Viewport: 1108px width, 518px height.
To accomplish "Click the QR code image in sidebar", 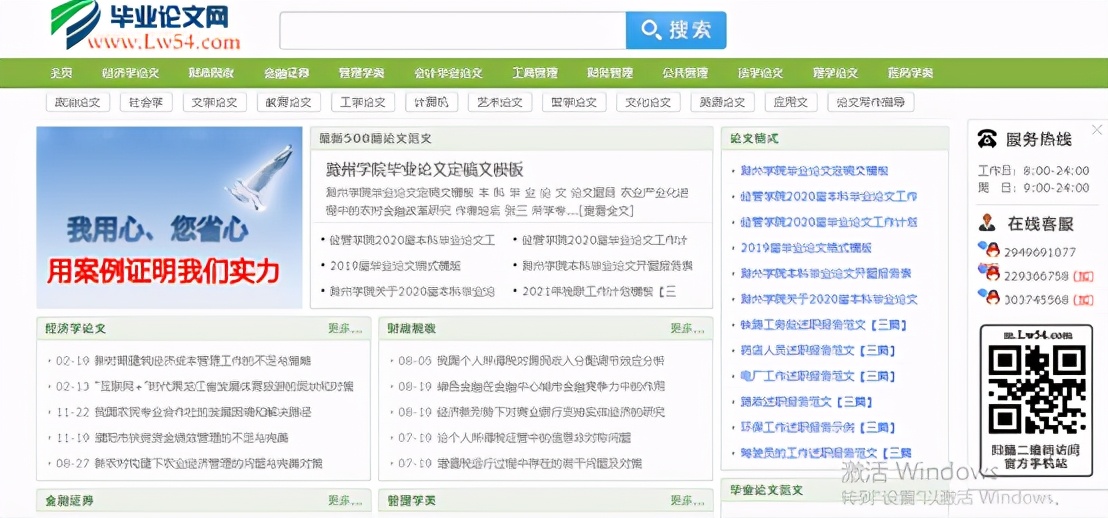I will coord(1036,390).
